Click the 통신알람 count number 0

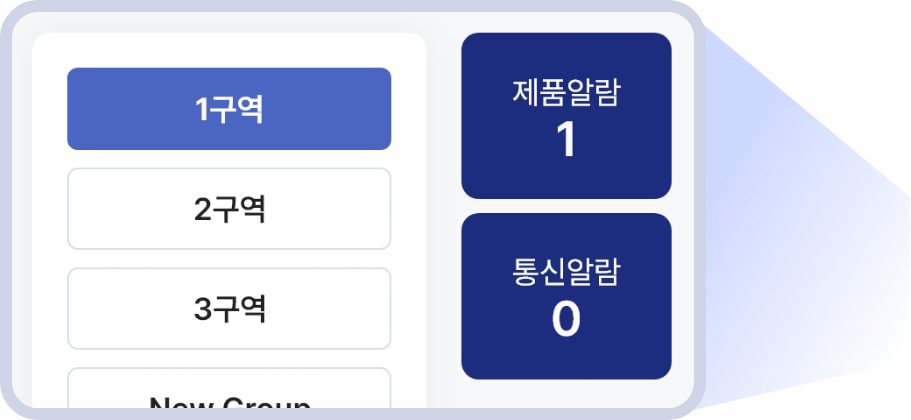pos(566,319)
